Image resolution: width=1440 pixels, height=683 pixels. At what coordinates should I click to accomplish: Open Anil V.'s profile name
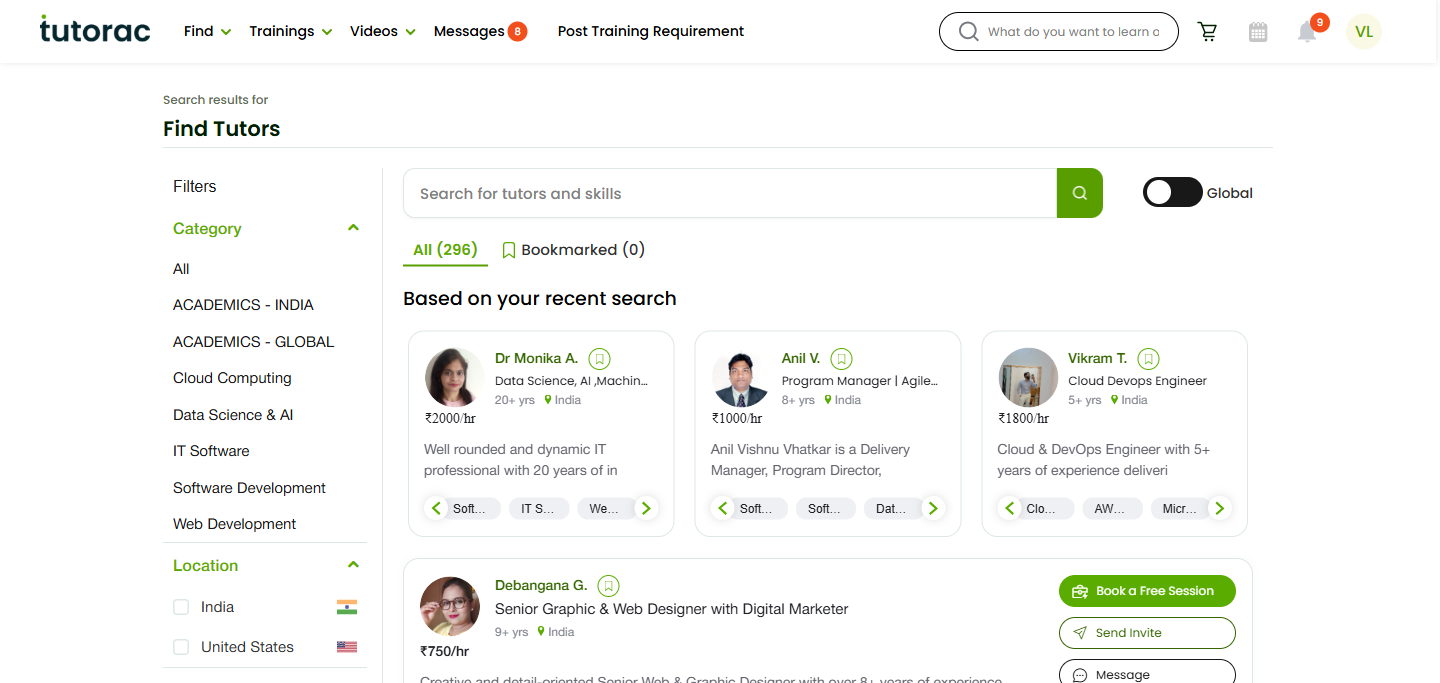pos(801,358)
